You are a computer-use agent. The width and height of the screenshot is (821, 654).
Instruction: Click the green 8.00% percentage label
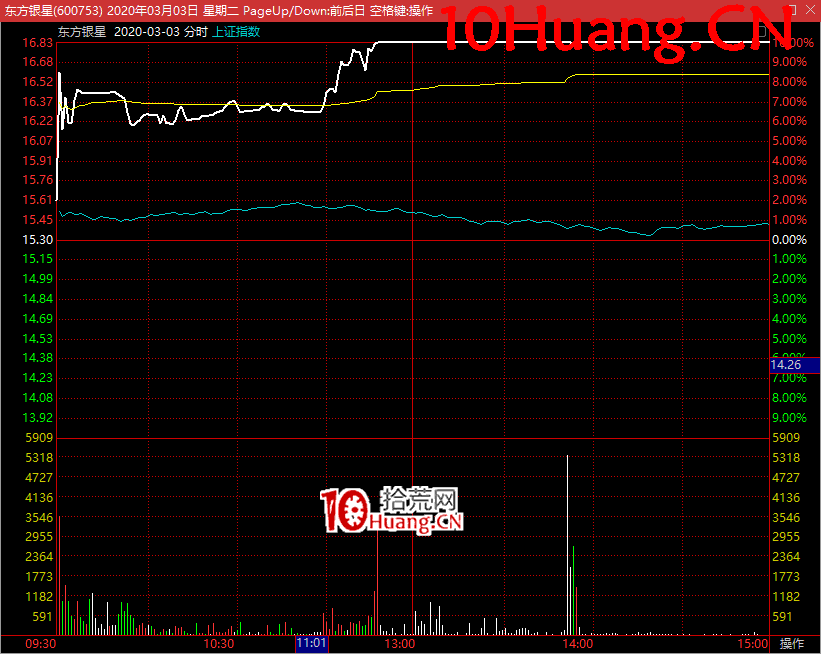(x=790, y=398)
